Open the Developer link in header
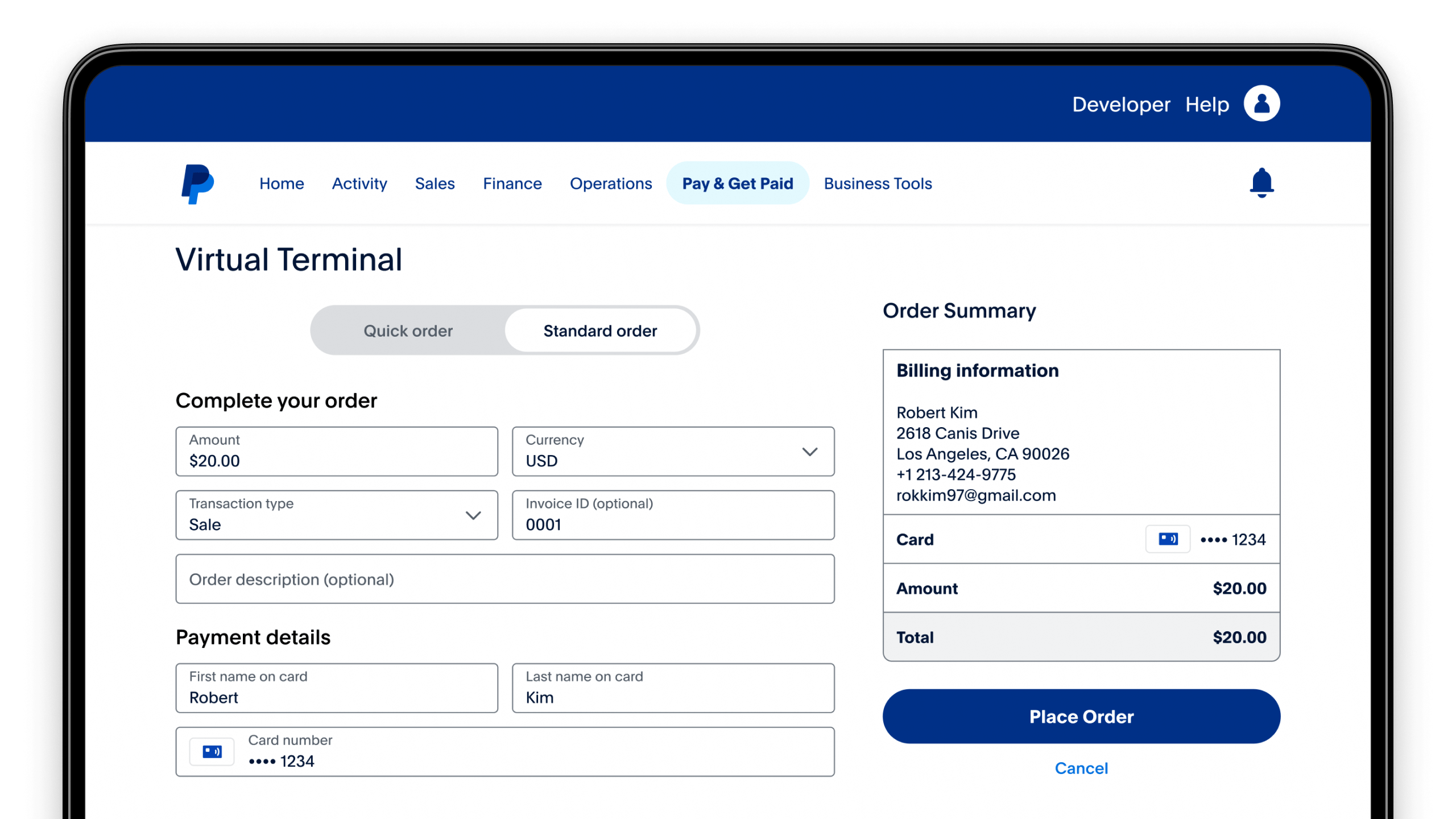Screen dimensions: 1456x819 (x=1120, y=105)
